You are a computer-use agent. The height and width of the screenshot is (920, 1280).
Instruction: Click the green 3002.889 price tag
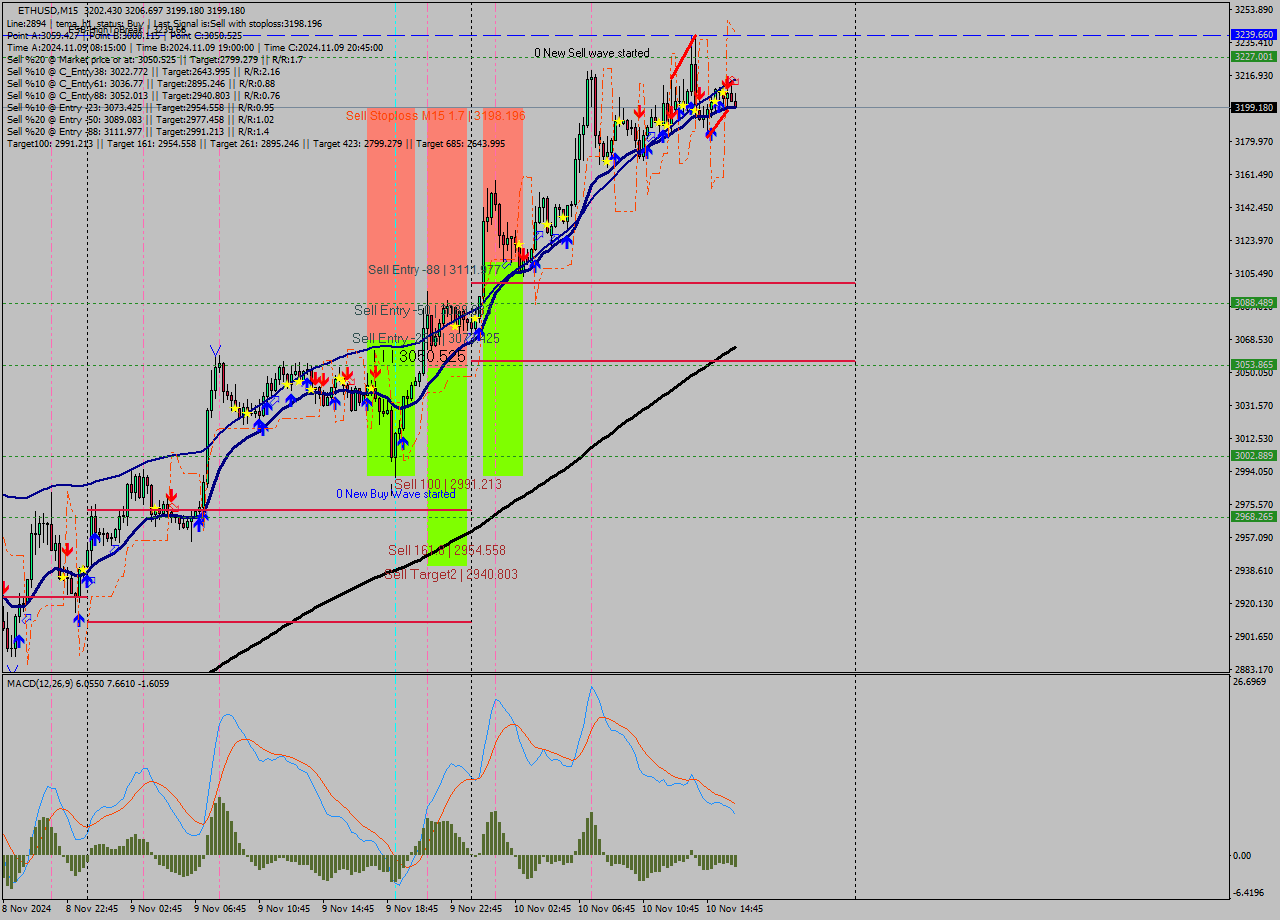[x=1254, y=456]
